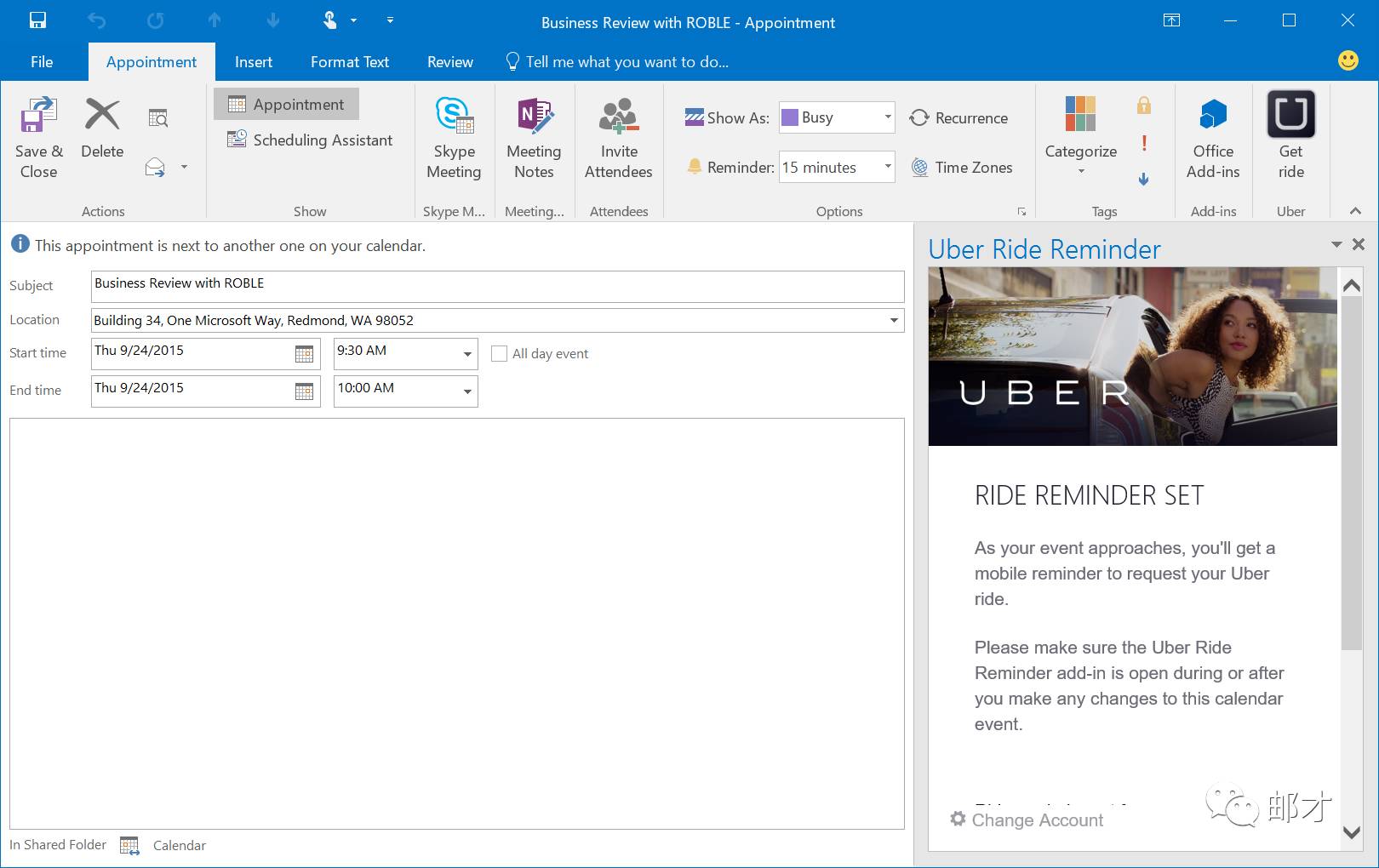Viewport: 1379px width, 868px height.
Task: Click the Subject text field
Action: click(497, 286)
